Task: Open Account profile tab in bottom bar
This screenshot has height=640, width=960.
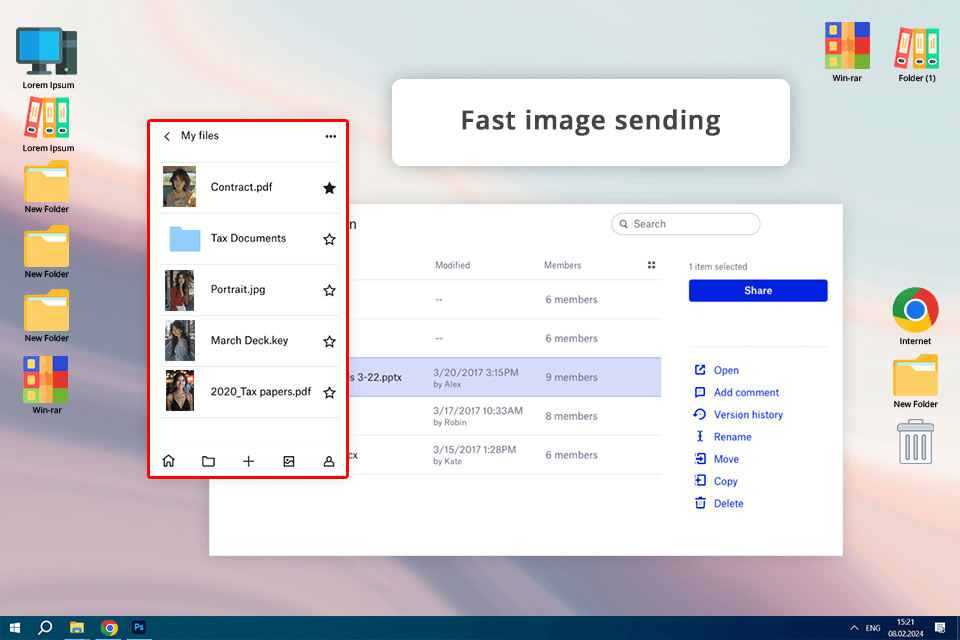Action: coord(329,461)
